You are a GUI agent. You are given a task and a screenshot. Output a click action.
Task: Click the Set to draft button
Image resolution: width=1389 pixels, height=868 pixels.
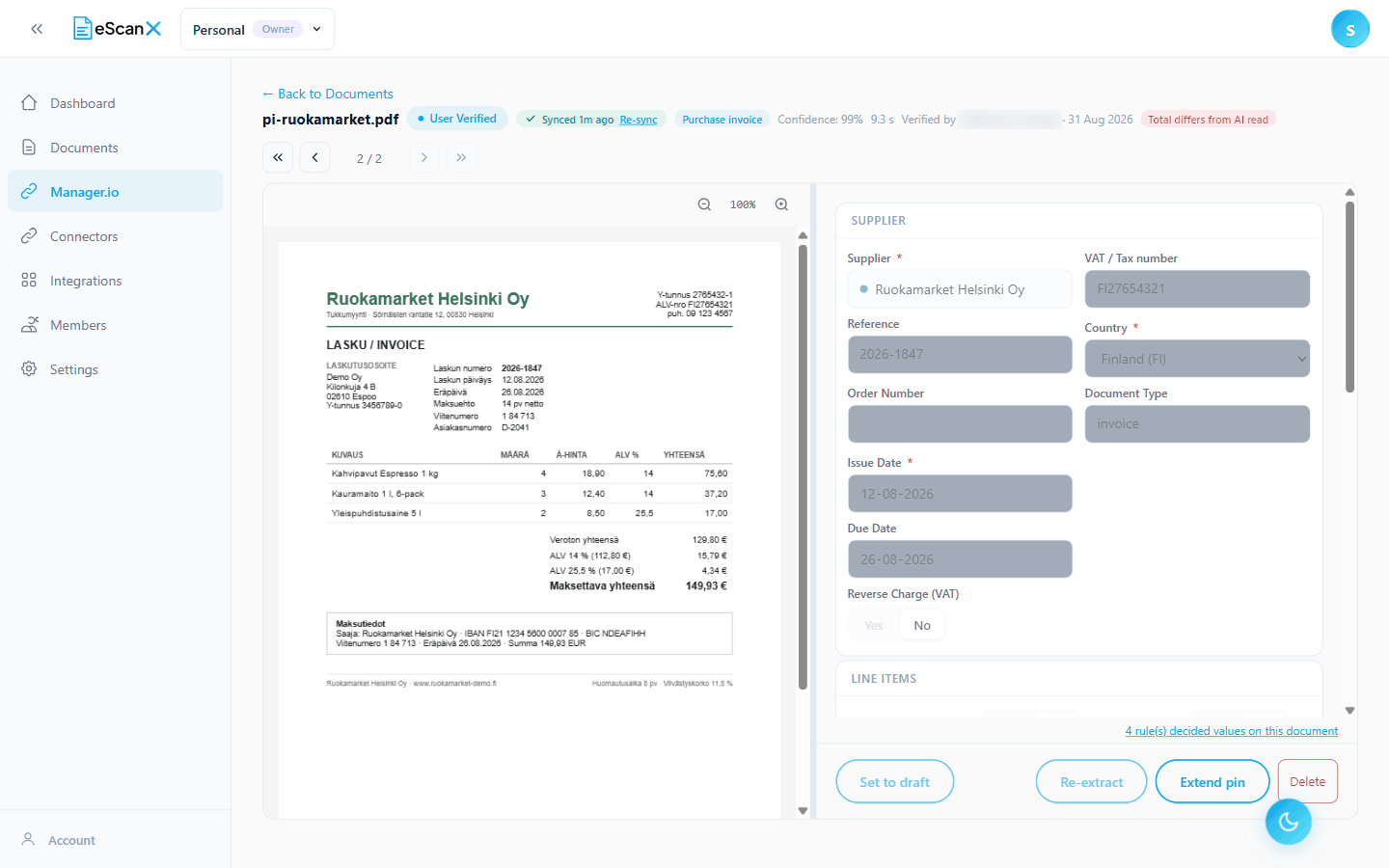895,782
